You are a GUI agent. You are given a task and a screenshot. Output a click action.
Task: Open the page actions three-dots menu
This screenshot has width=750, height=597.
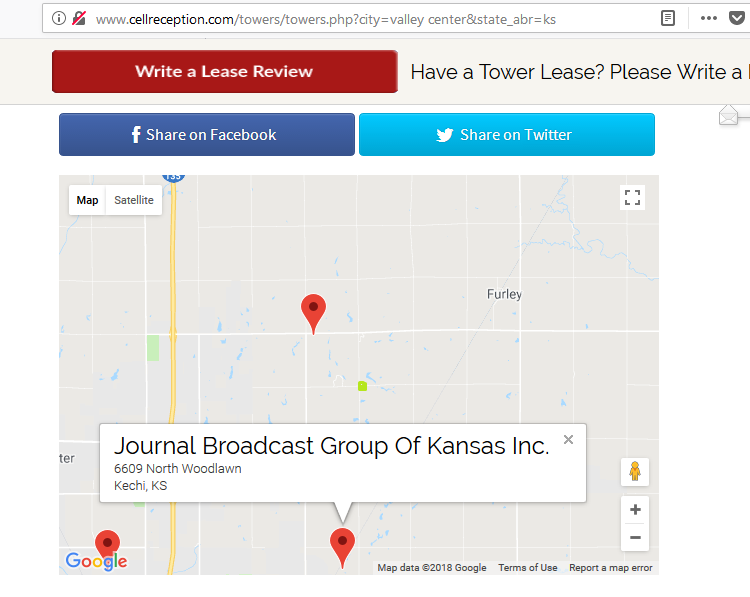pos(708,18)
